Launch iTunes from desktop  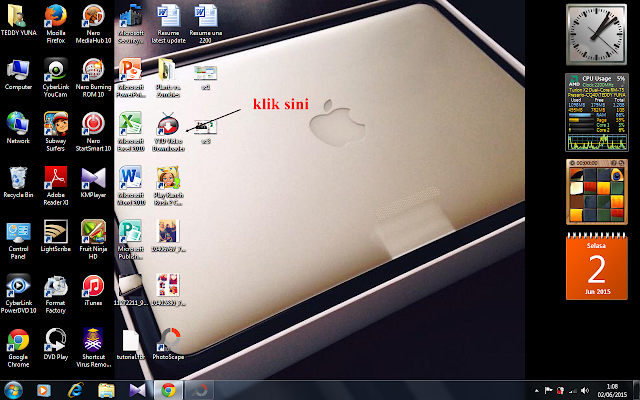[93, 290]
